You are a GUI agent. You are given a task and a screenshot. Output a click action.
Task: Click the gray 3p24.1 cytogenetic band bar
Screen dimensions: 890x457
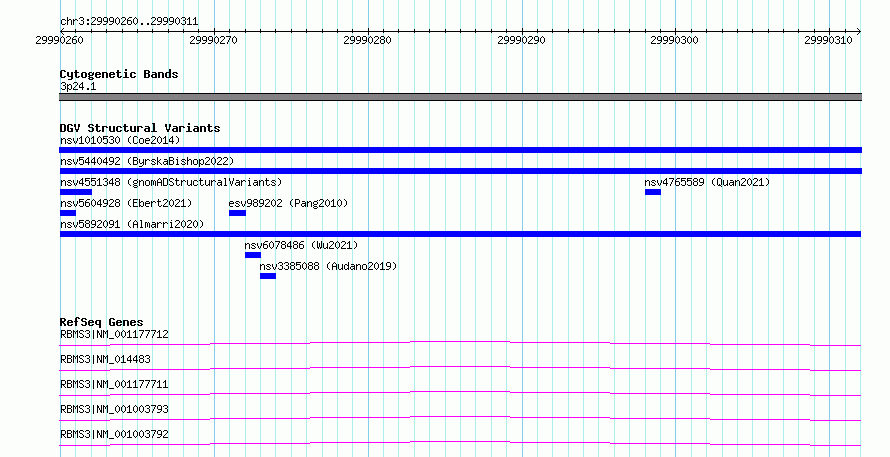pos(460,97)
